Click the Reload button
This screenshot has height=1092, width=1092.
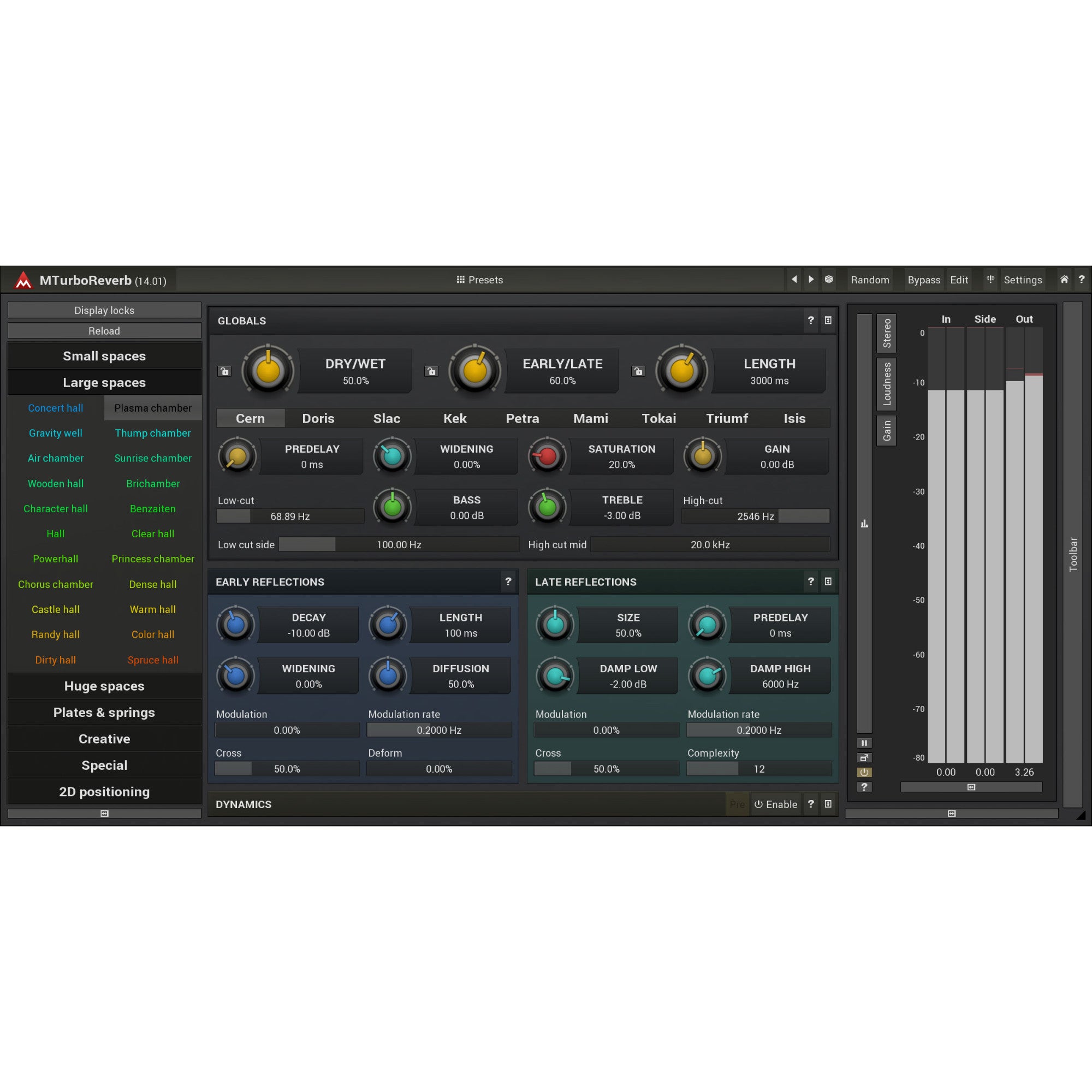point(105,331)
